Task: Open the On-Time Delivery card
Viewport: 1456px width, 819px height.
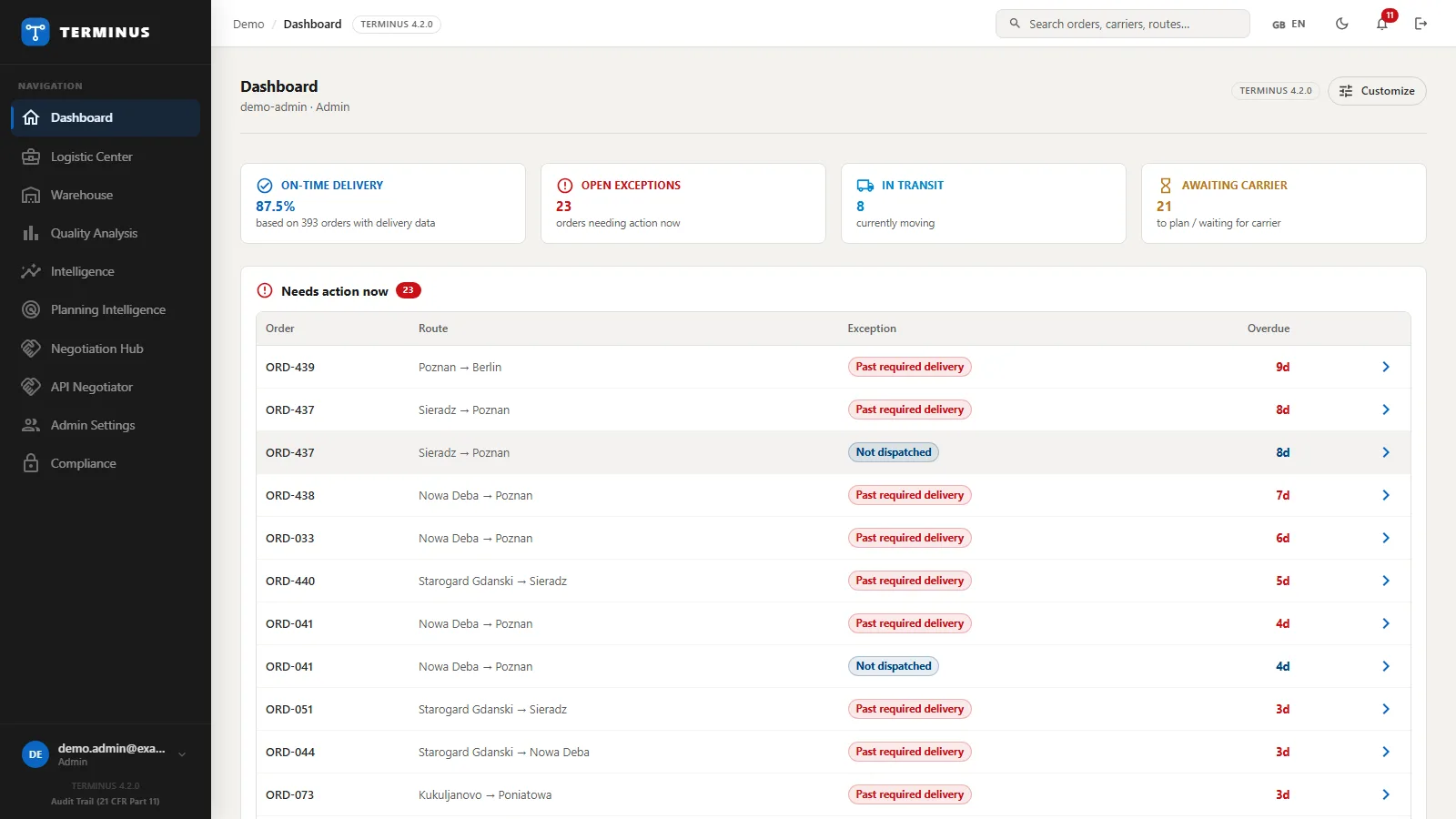Action: click(383, 203)
